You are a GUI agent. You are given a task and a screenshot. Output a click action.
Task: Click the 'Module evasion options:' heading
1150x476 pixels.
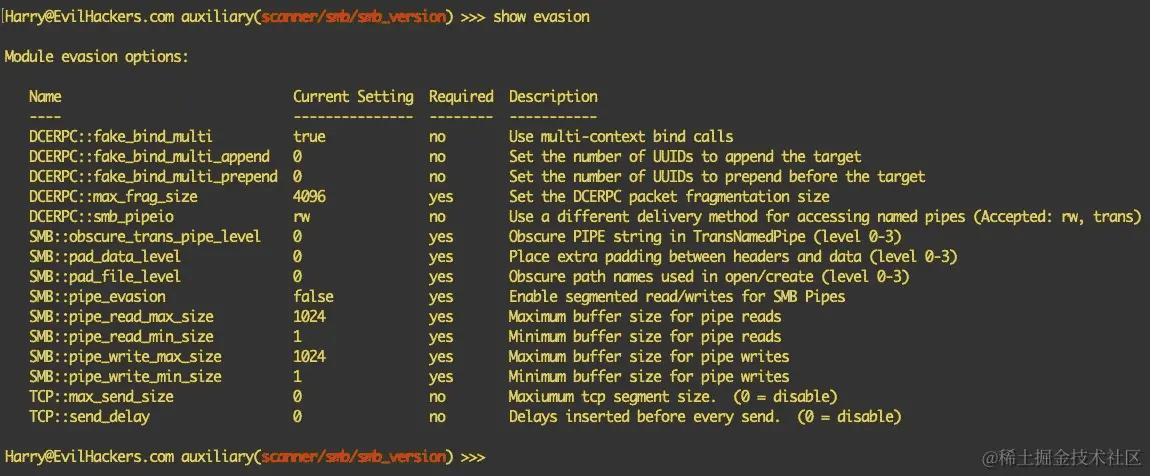point(96,56)
